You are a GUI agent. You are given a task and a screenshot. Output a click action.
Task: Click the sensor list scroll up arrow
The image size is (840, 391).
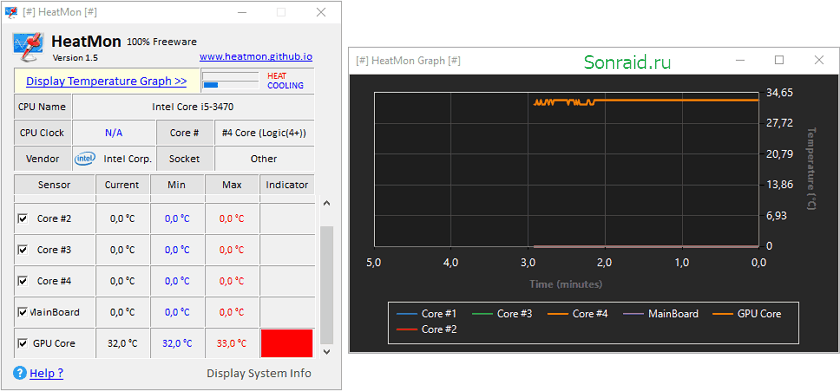327,204
